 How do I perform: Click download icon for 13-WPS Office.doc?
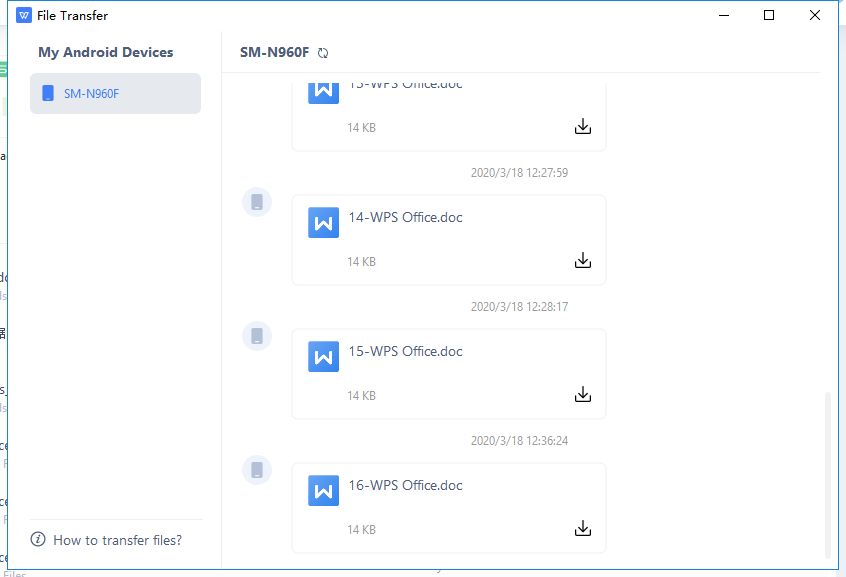[583, 127]
